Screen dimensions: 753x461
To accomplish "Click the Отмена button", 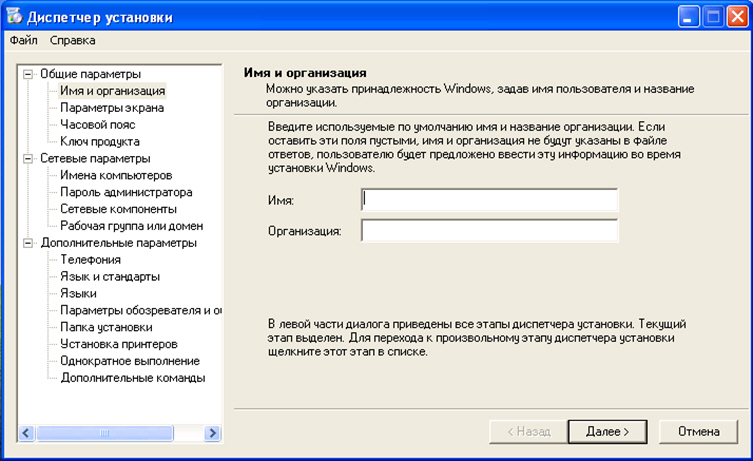I will coord(698,432).
